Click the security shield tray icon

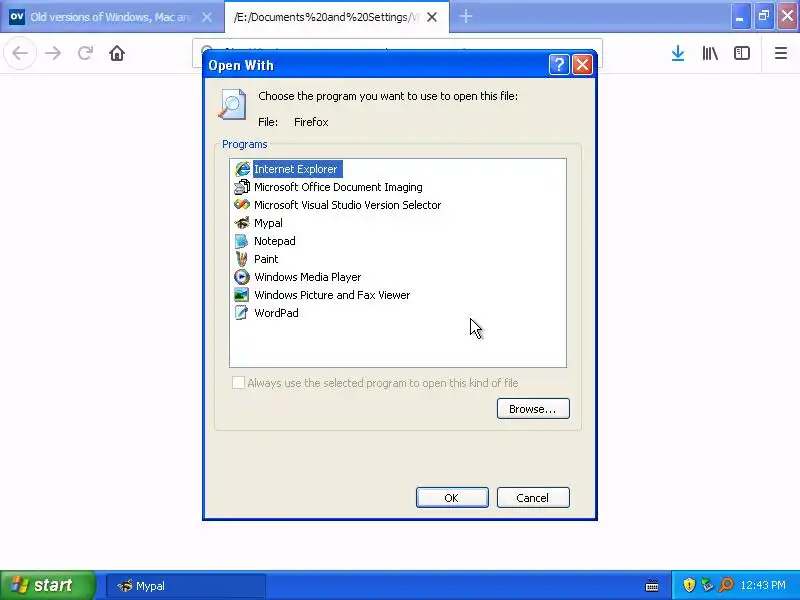tap(689, 585)
